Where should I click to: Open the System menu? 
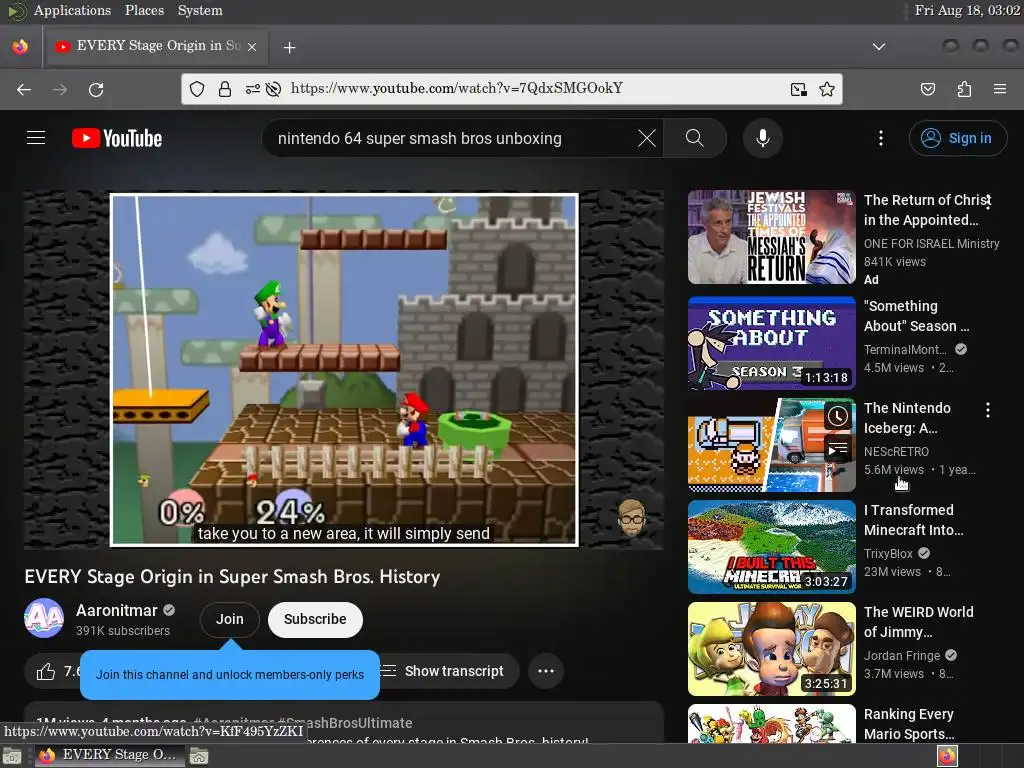coord(200,10)
